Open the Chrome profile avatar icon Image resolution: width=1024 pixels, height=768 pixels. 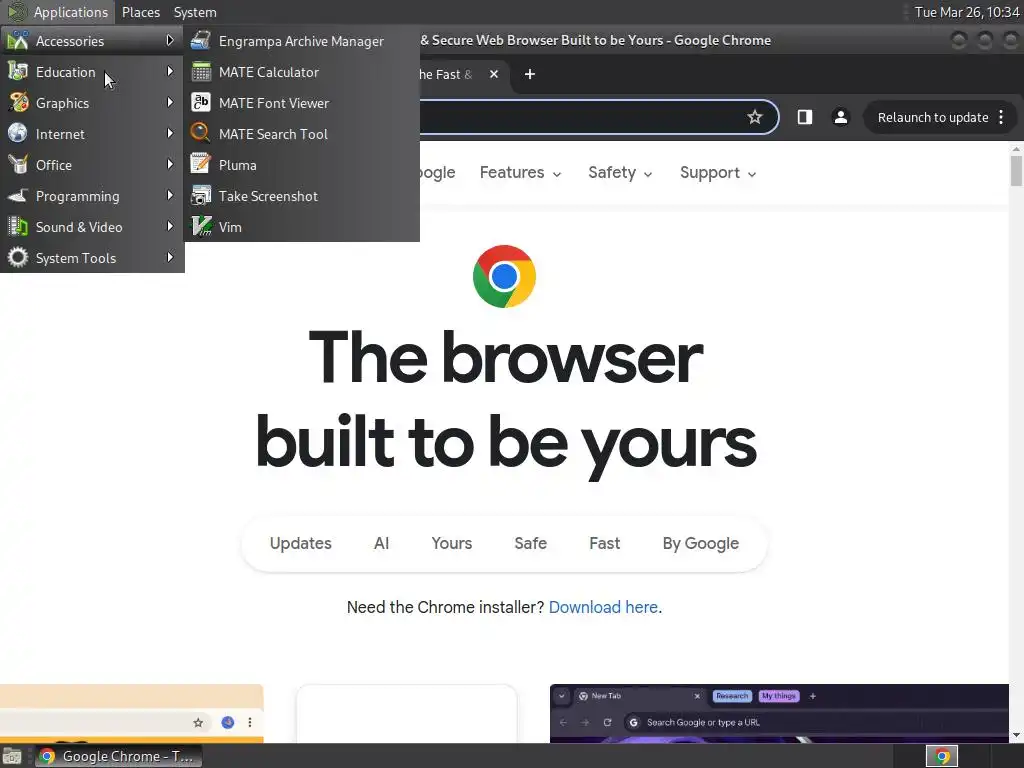840,117
